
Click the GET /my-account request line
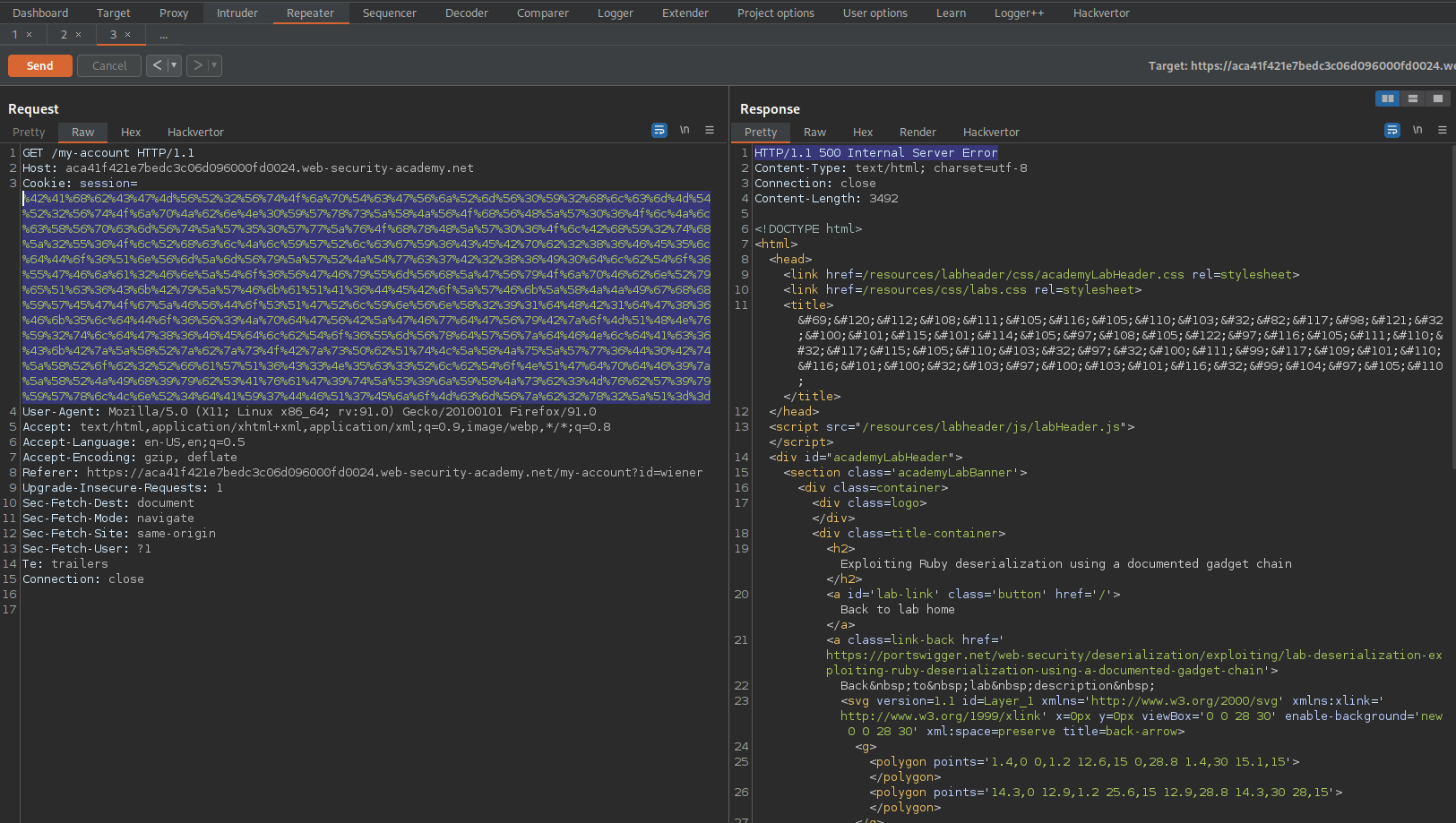point(108,152)
